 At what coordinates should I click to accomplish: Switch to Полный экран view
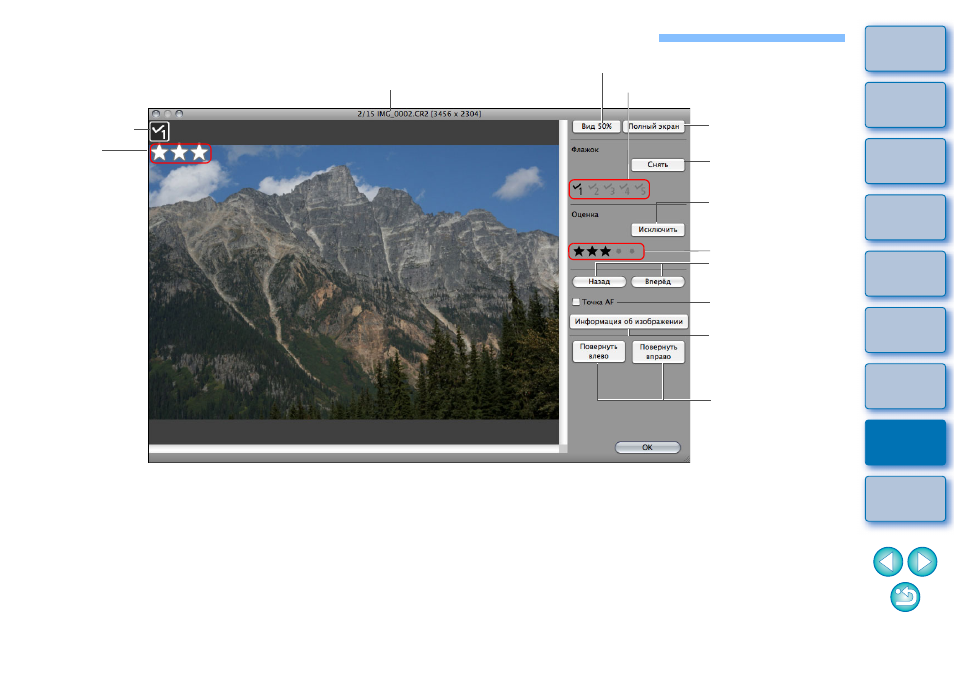click(654, 127)
